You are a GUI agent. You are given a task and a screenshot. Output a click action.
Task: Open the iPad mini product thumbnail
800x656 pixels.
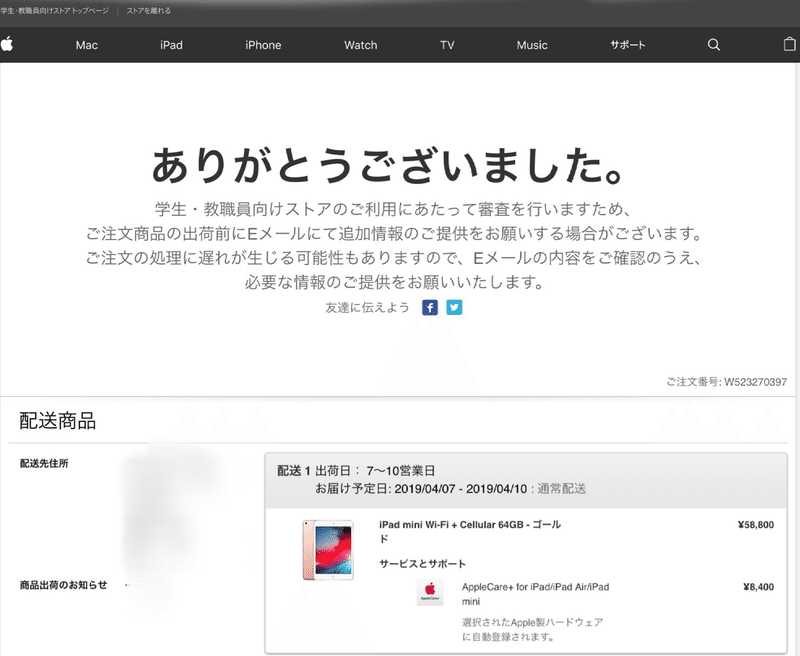(328, 550)
